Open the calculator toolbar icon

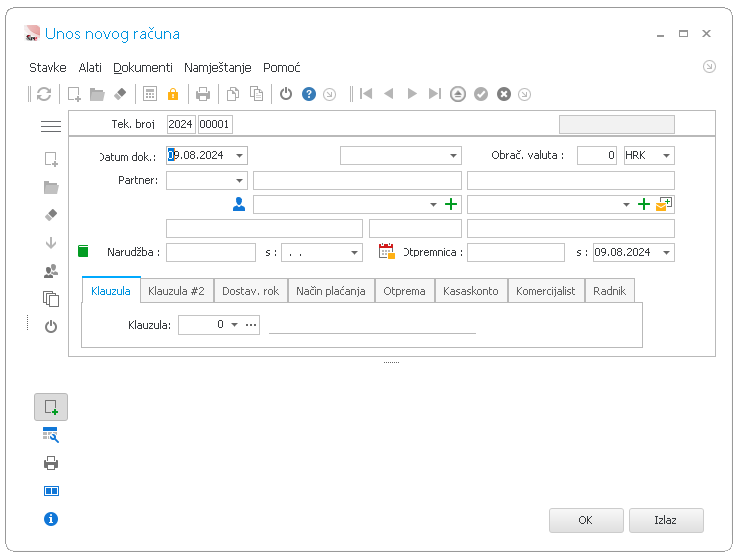(150, 94)
